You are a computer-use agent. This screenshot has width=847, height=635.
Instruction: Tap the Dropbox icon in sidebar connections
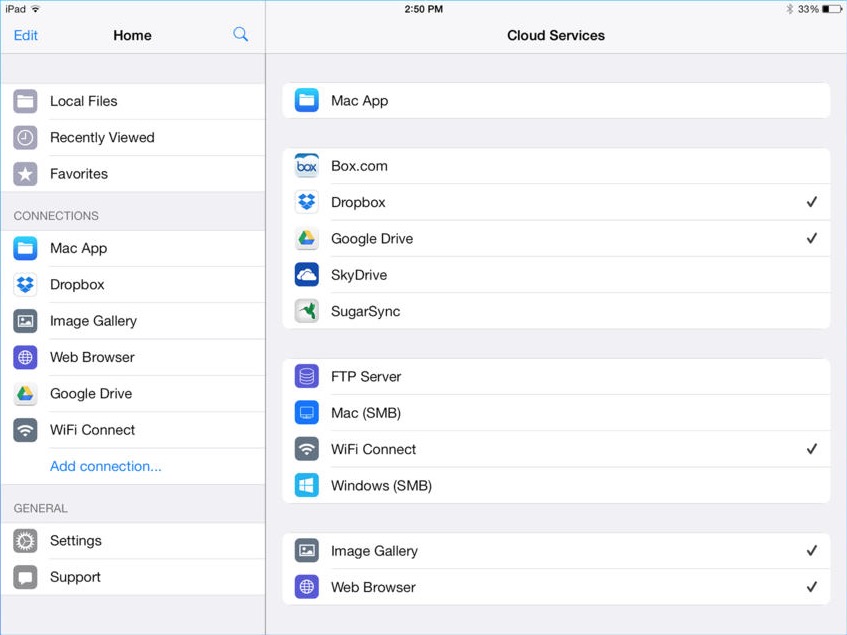click(25, 285)
